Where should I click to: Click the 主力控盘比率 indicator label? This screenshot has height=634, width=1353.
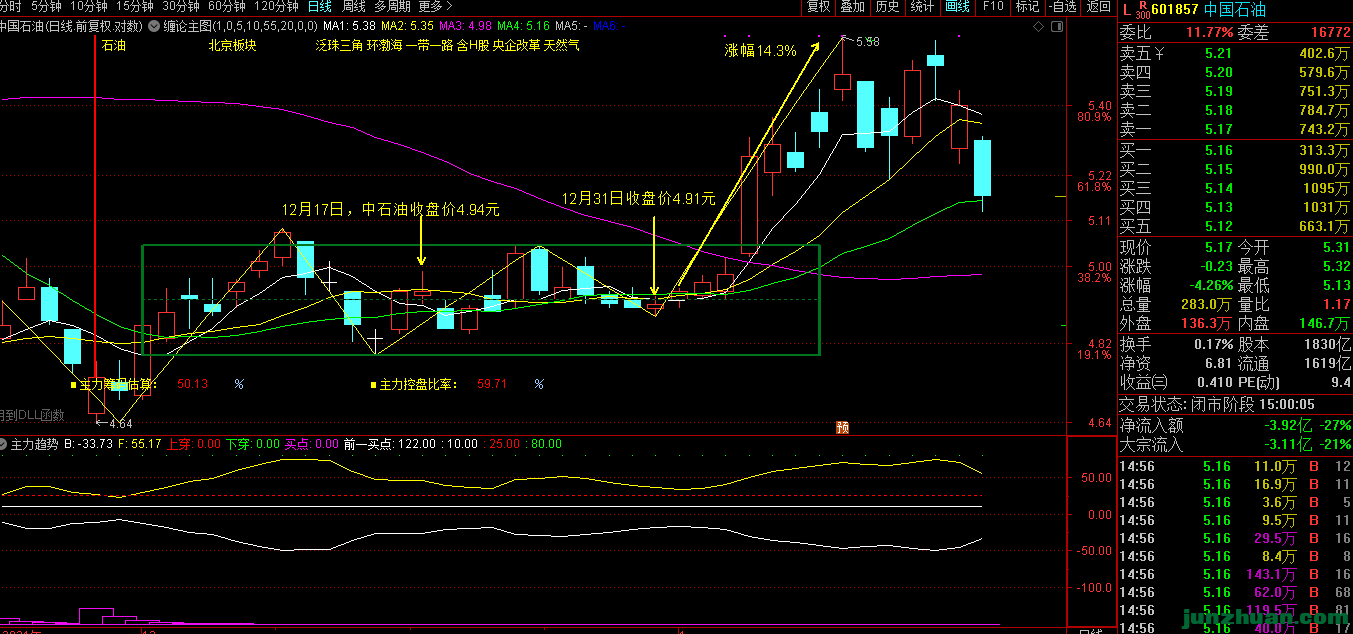click(418, 384)
